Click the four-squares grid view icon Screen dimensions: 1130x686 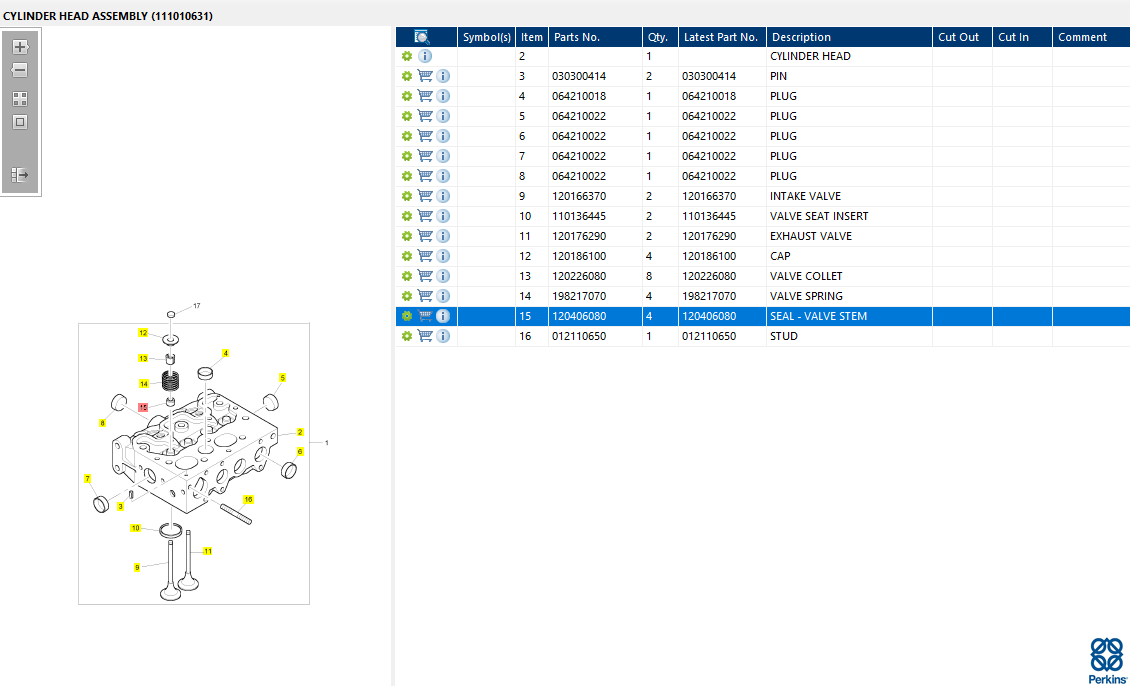coord(20,99)
